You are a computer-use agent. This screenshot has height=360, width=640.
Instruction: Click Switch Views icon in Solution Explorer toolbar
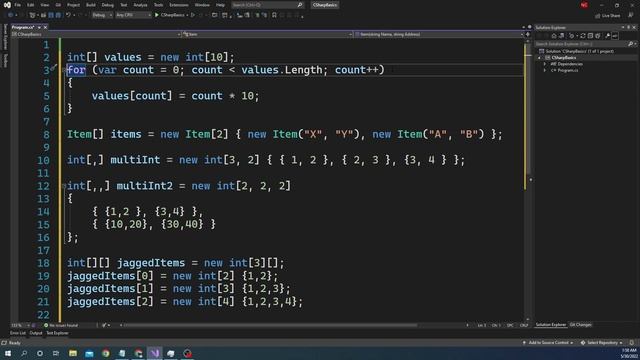click(x=562, y=36)
